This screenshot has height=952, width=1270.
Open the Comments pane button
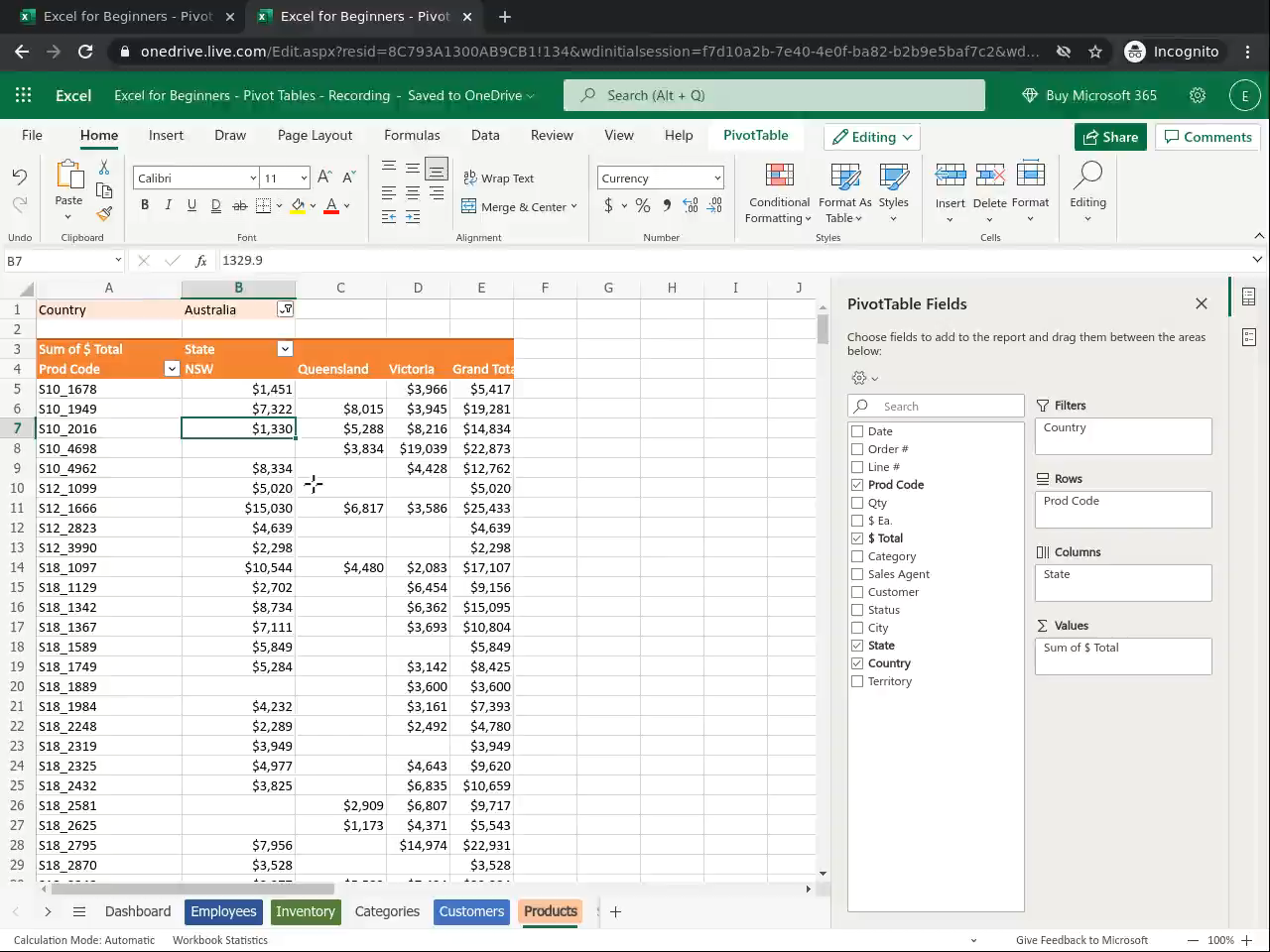pos(1207,137)
